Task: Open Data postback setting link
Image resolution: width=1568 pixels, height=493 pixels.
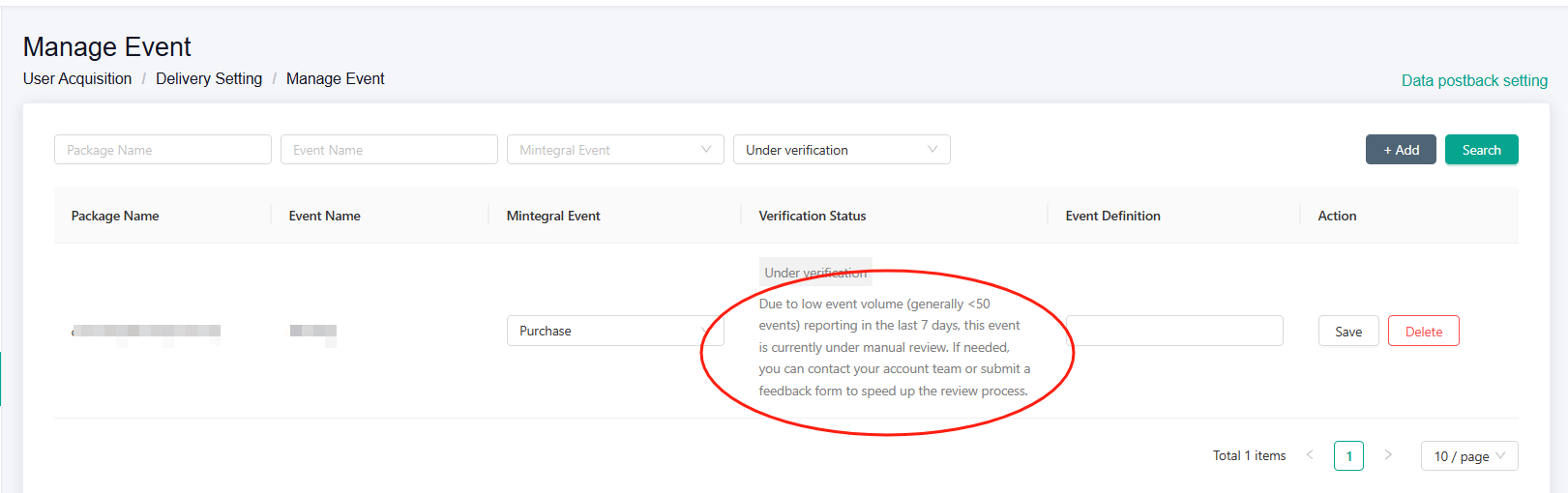Action: [1474, 80]
